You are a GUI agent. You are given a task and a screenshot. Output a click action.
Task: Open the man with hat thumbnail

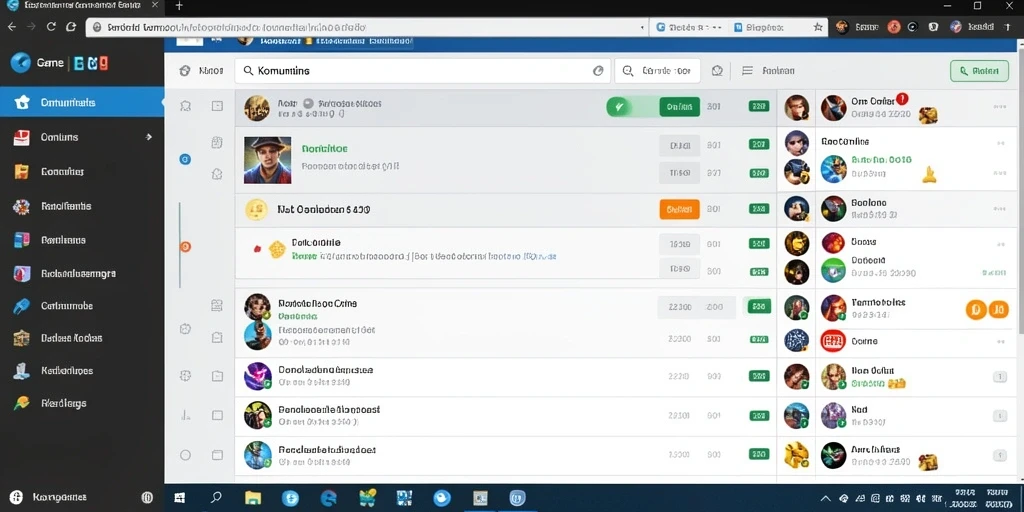pos(268,160)
